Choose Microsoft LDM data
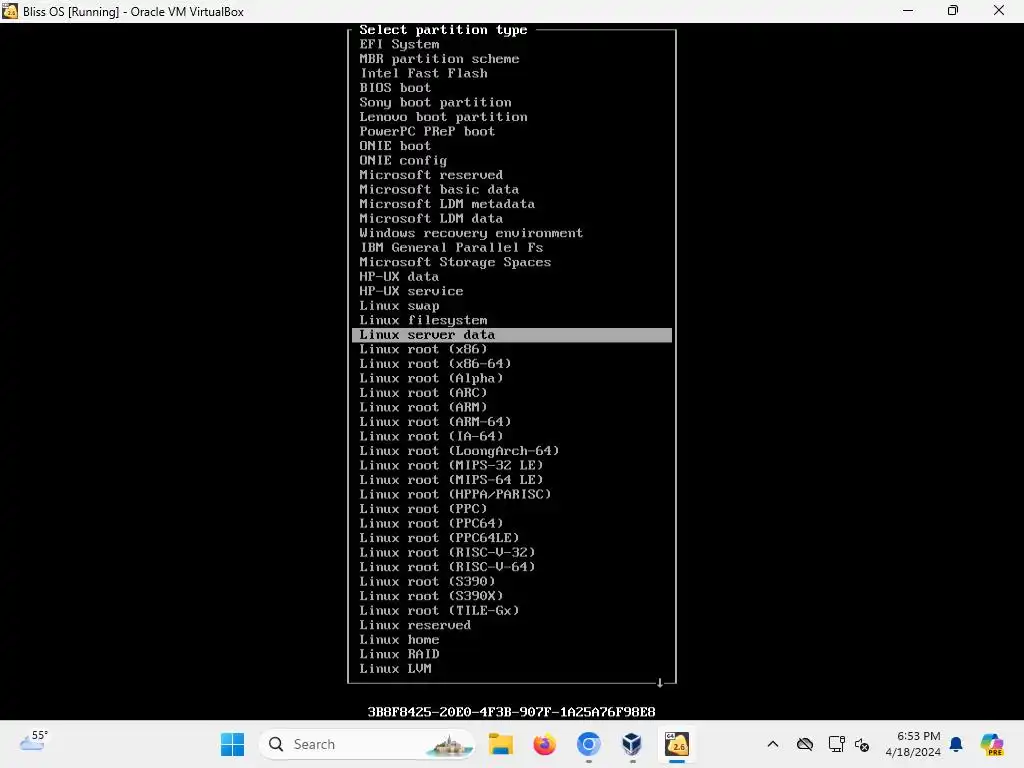The image size is (1024, 768). coord(431,219)
